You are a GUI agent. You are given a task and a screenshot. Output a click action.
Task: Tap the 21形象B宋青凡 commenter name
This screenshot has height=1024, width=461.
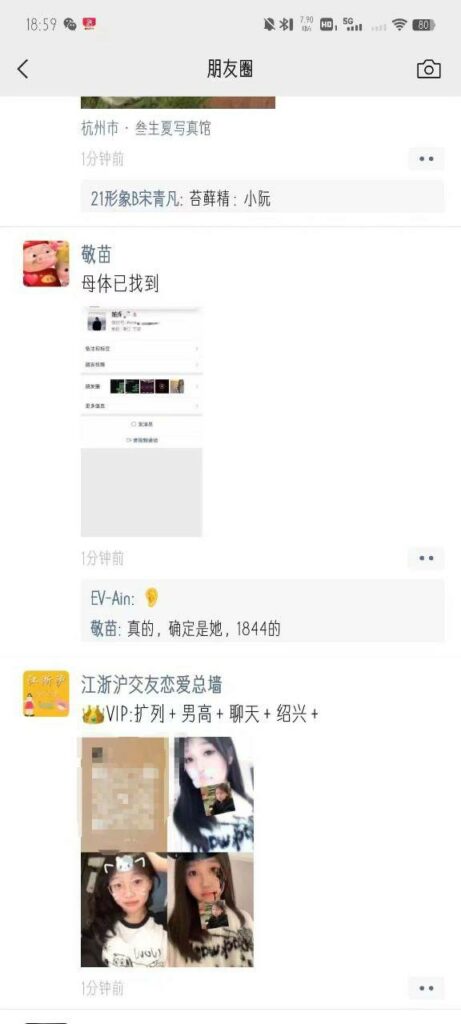tap(135, 200)
